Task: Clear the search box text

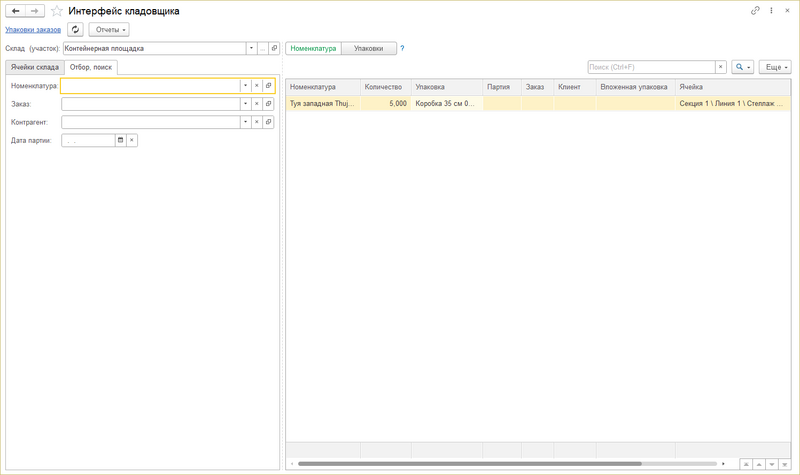Action: click(x=720, y=67)
